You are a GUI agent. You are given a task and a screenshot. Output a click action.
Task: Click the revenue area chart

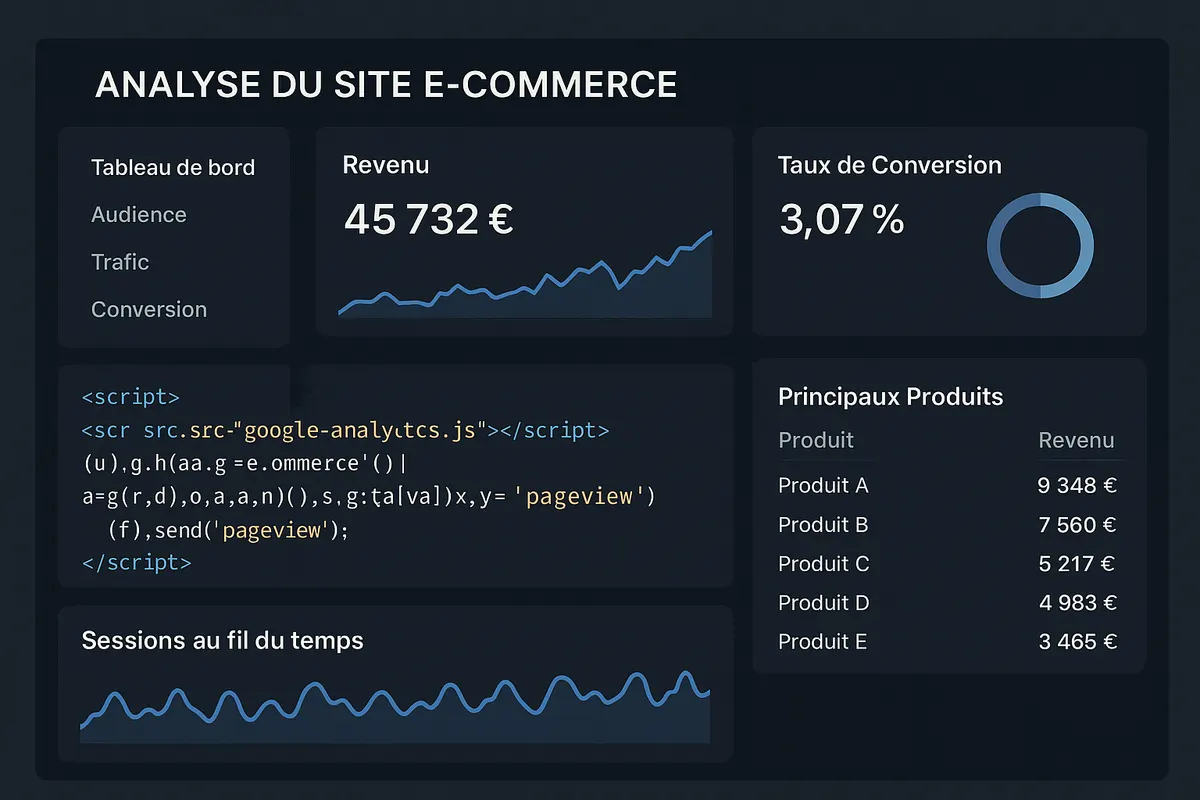click(x=525, y=274)
